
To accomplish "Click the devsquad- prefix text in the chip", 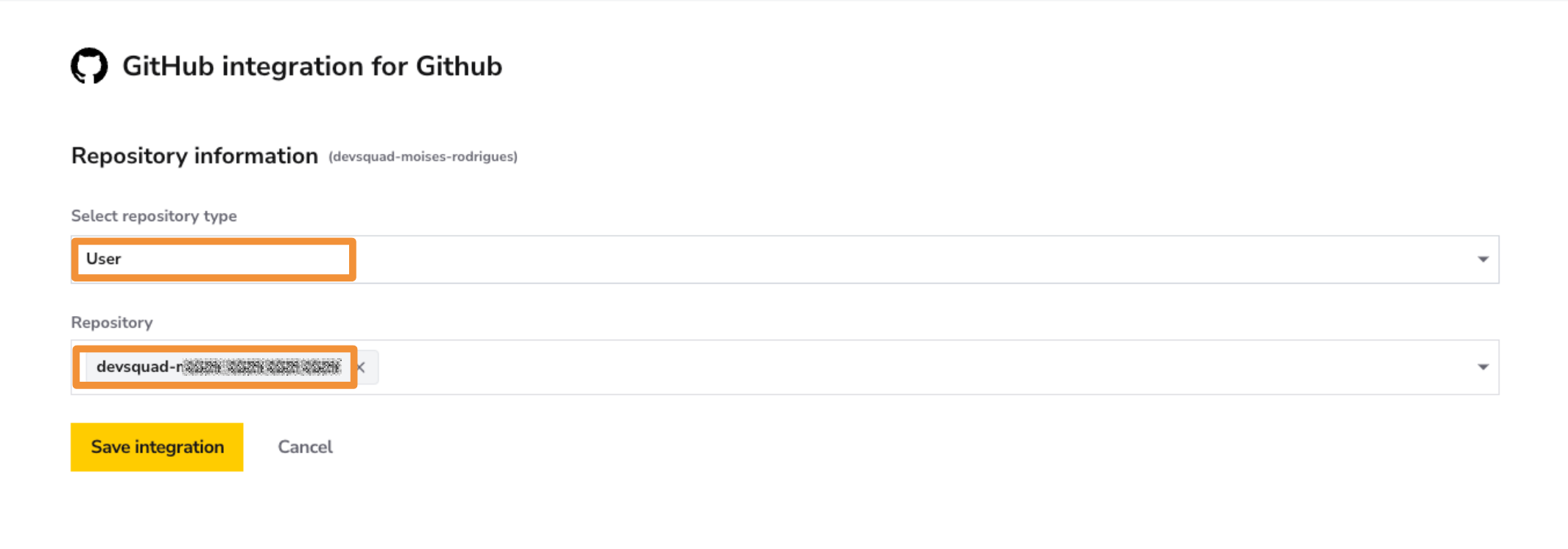I will pos(138,366).
